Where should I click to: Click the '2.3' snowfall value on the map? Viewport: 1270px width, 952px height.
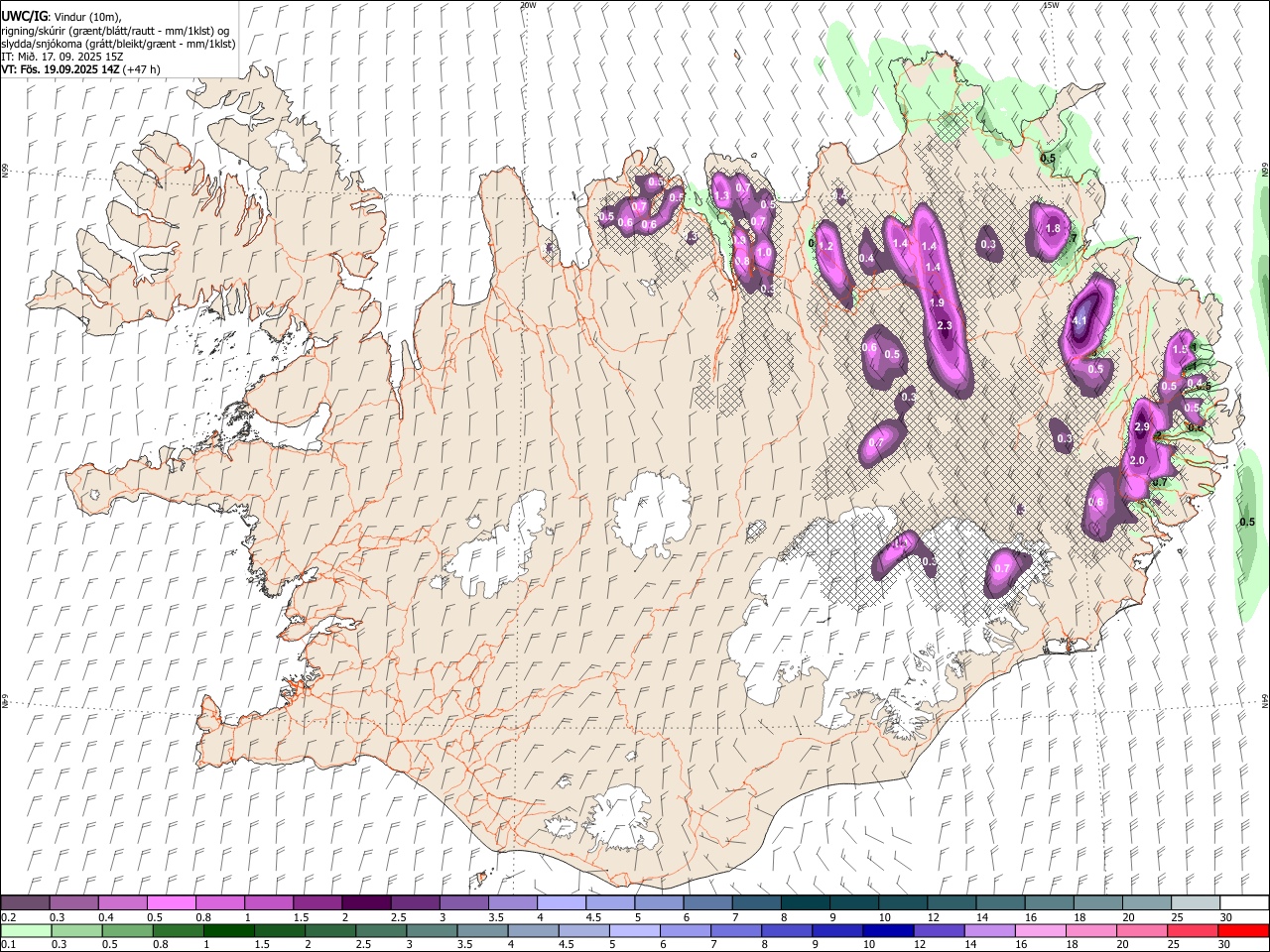944,326
